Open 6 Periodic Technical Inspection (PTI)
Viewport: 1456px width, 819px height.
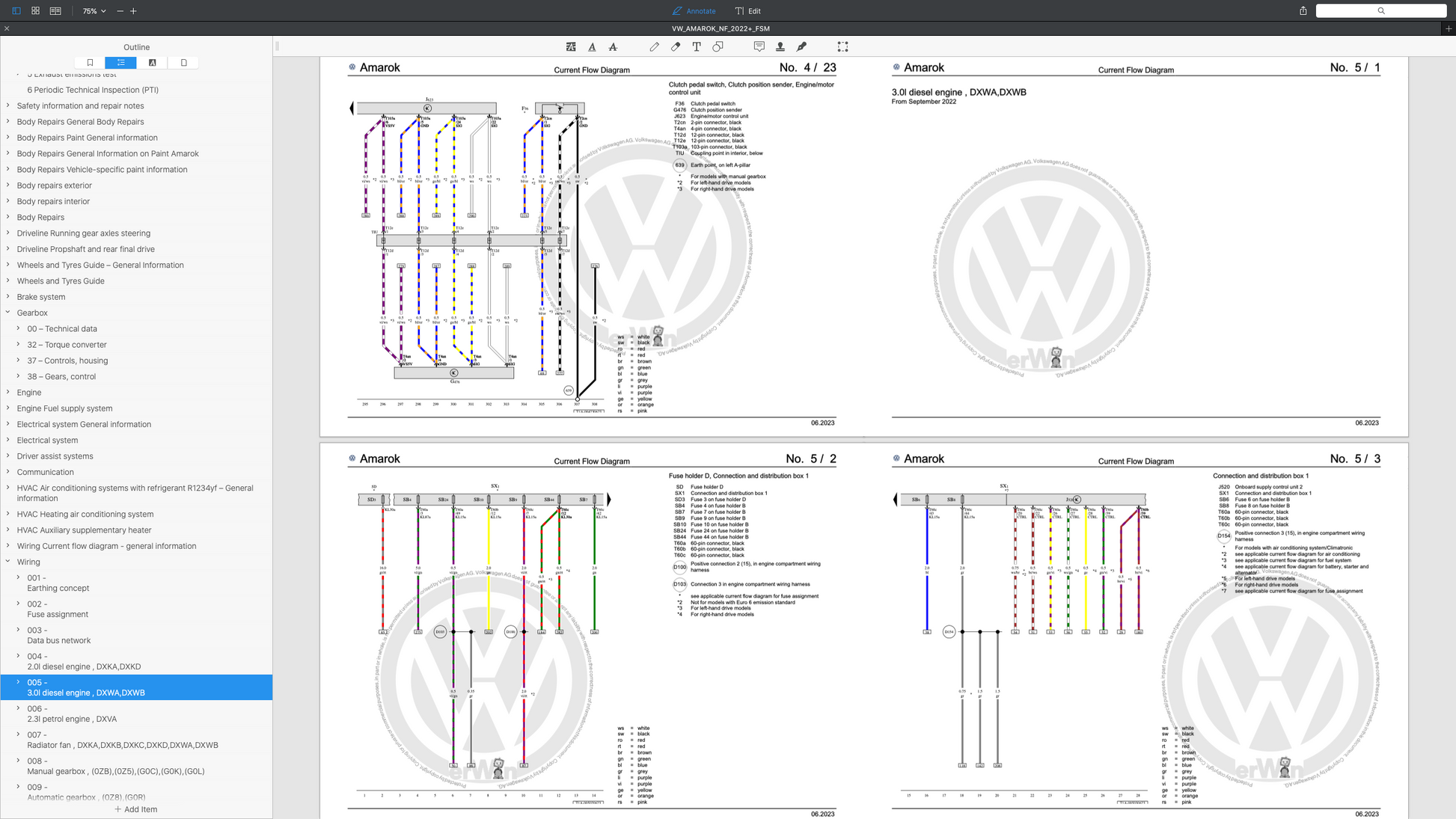[93, 90]
